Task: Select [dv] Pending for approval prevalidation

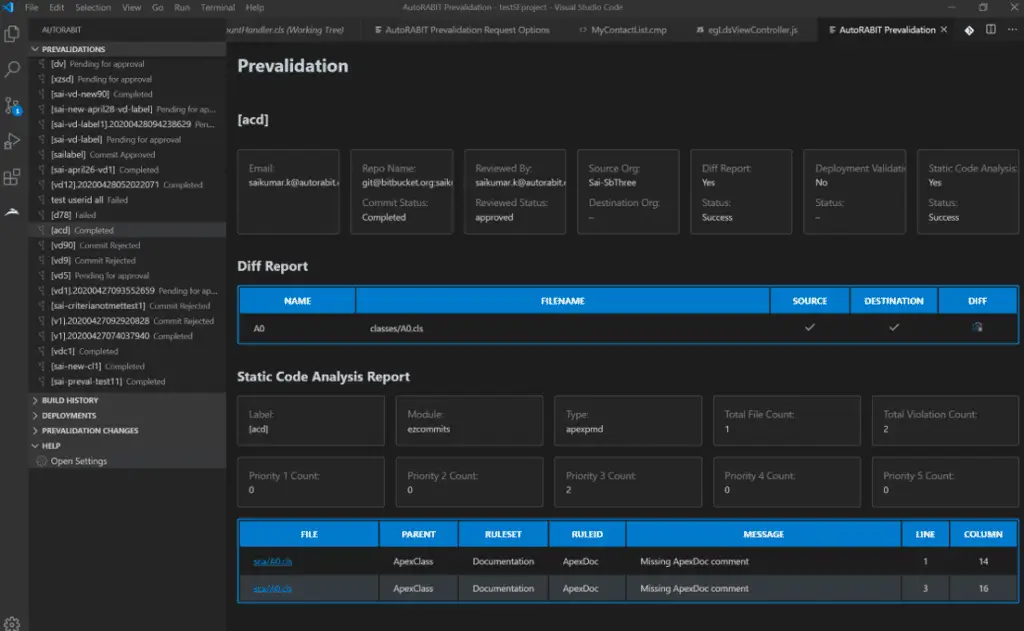Action: point(127,64)
